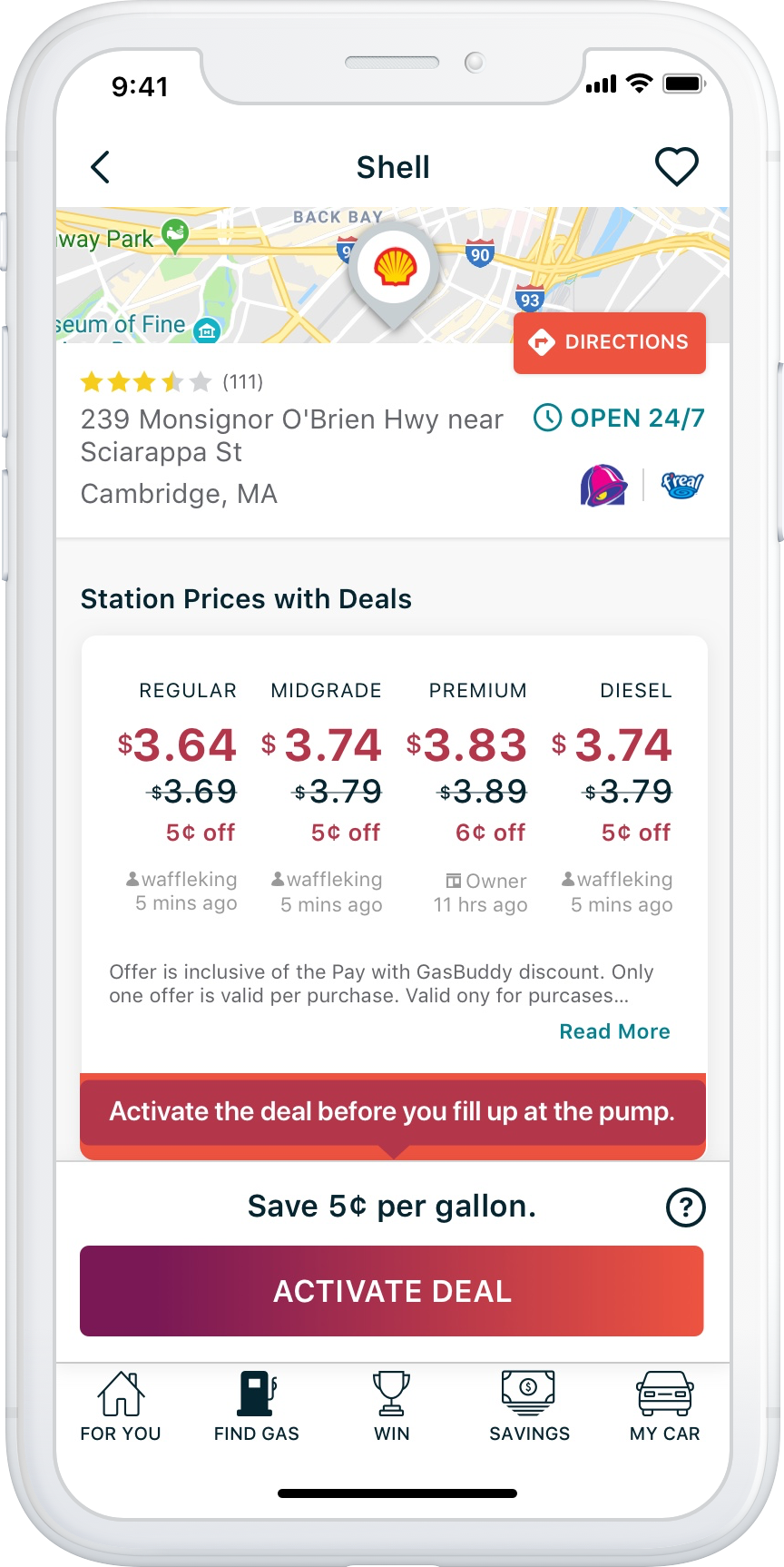Screen dimensions: 784x1567
Task: Favorite this Shell station with heart icon
Action: (x=676, y=167)
